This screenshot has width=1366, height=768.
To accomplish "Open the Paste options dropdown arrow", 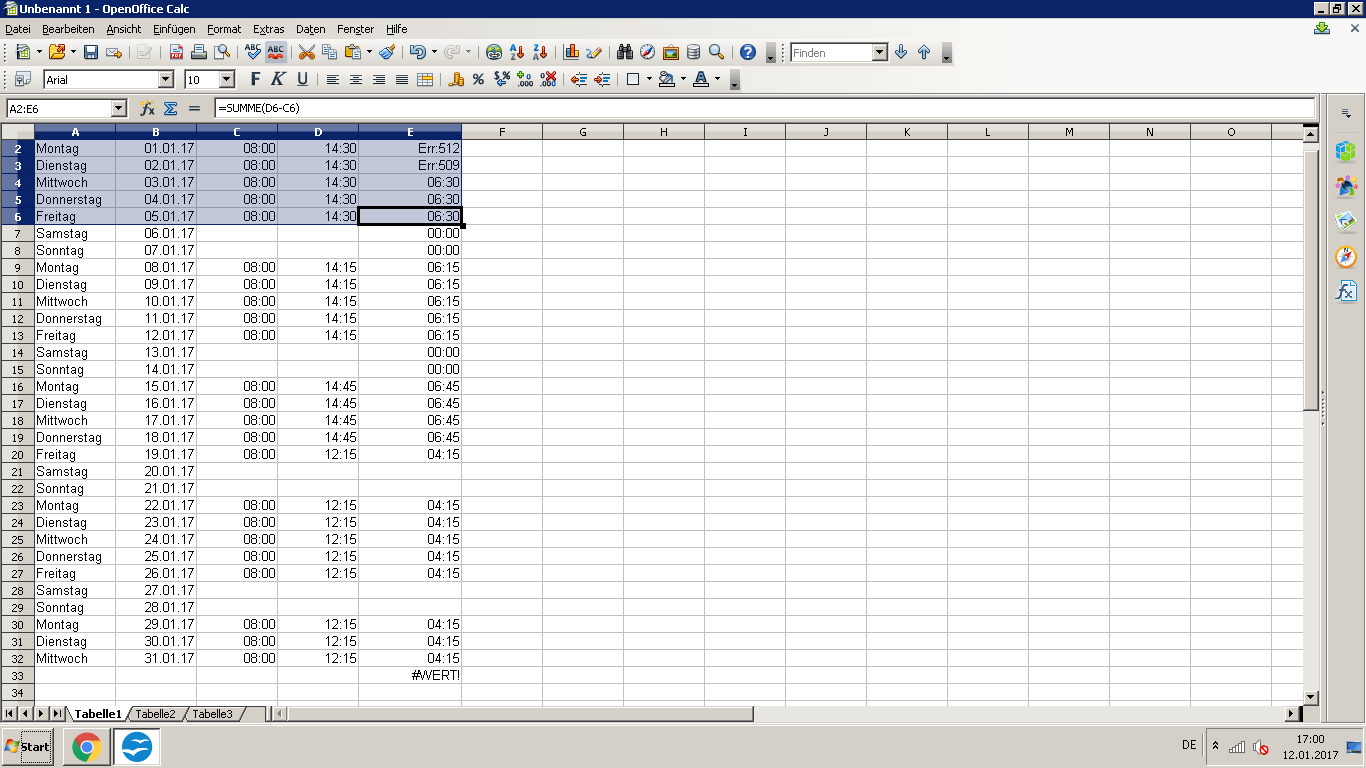I will pyautogui.click(x=369, y=52).
